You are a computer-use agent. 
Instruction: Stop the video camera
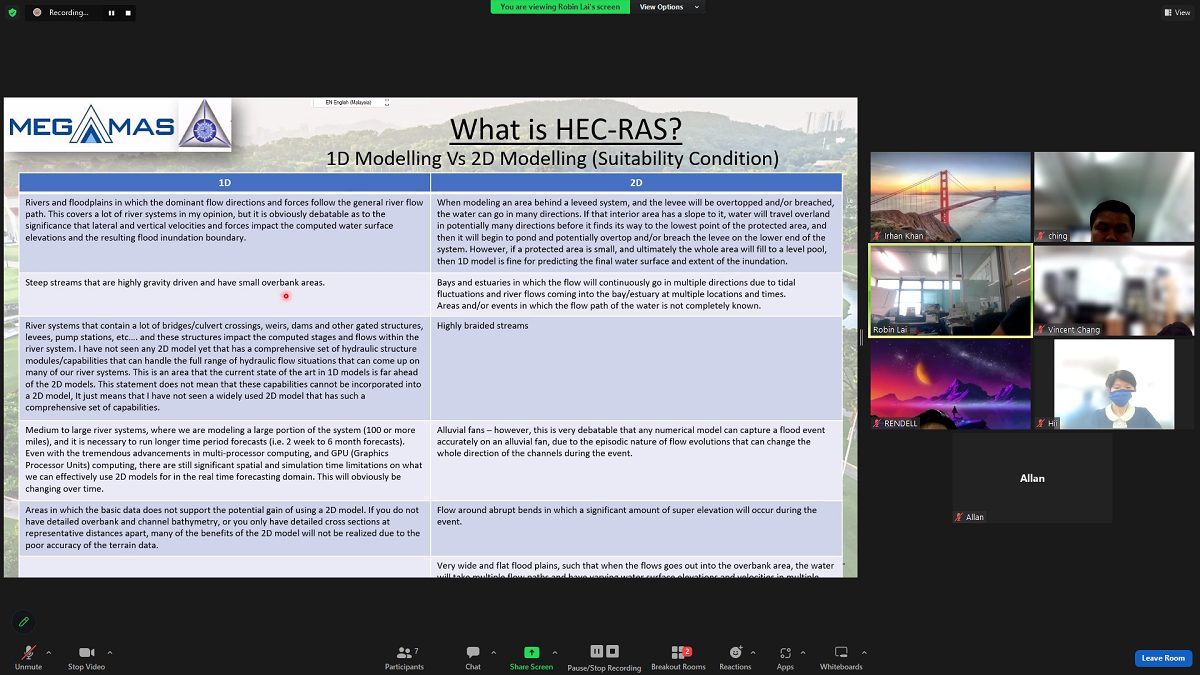pyautogui.click(x=86, y=657)
